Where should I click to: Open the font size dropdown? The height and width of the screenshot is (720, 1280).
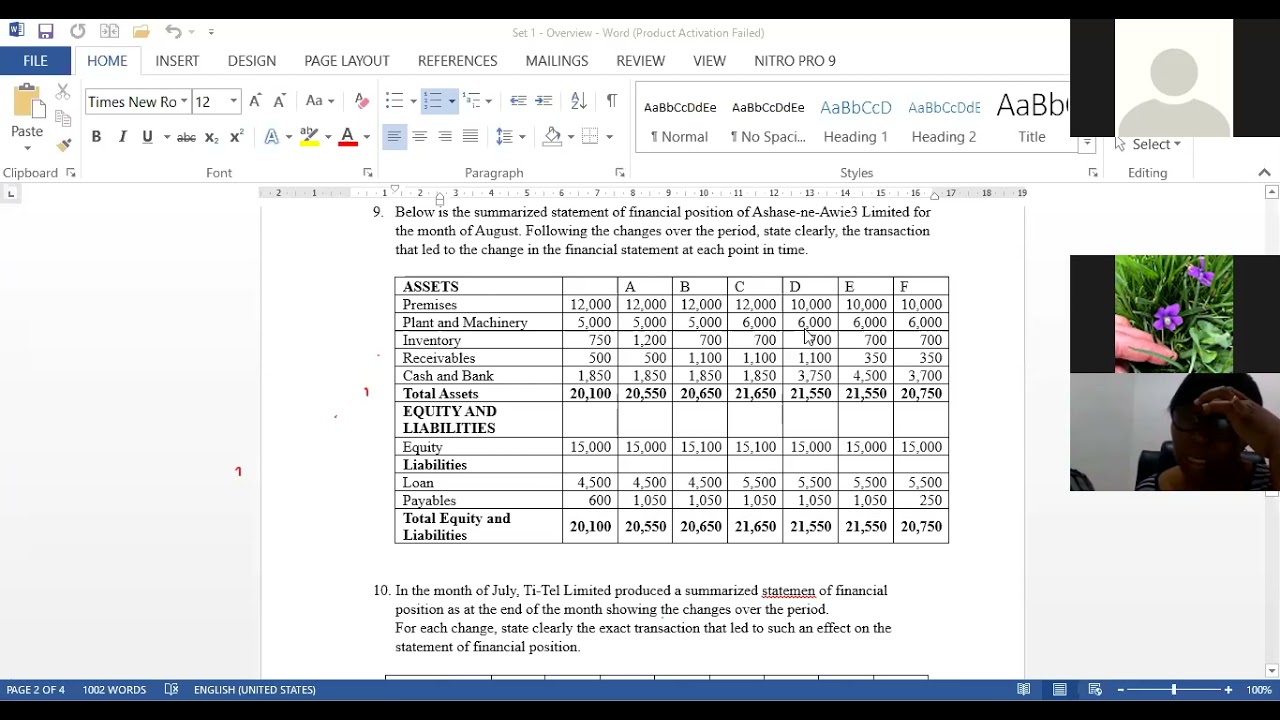[x=233, y=101]
